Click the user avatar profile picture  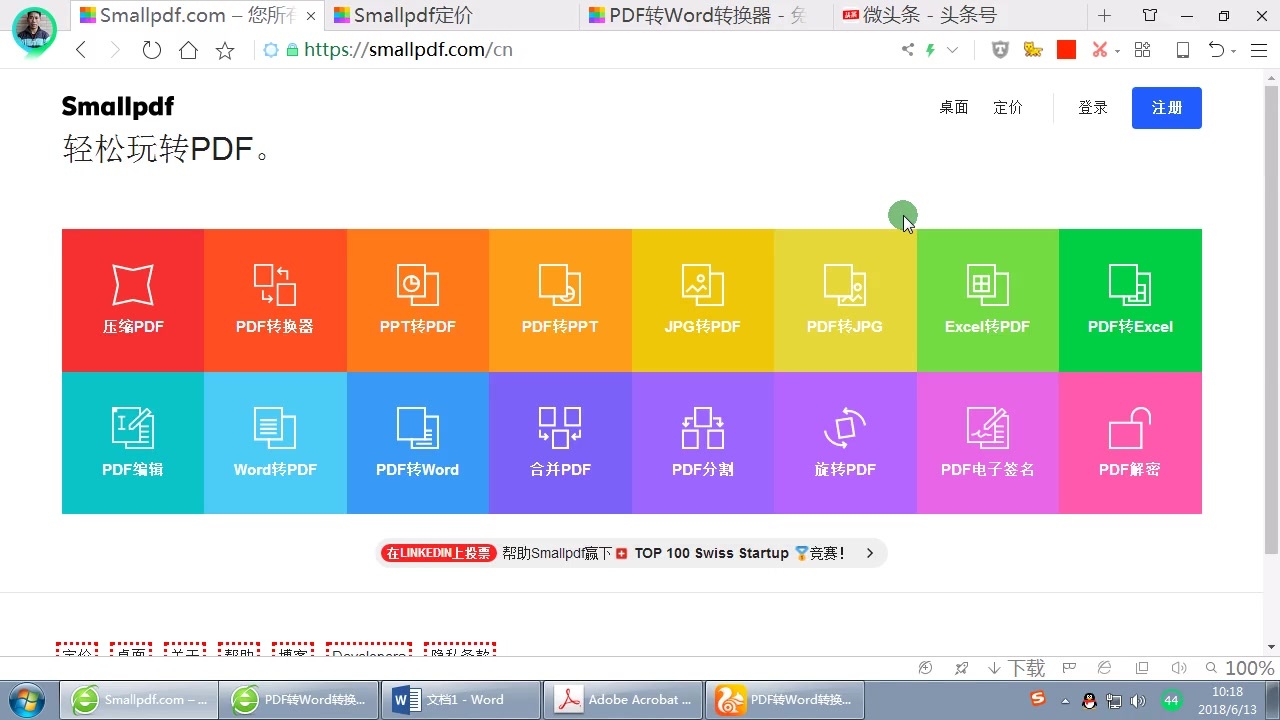coord(34,29)
